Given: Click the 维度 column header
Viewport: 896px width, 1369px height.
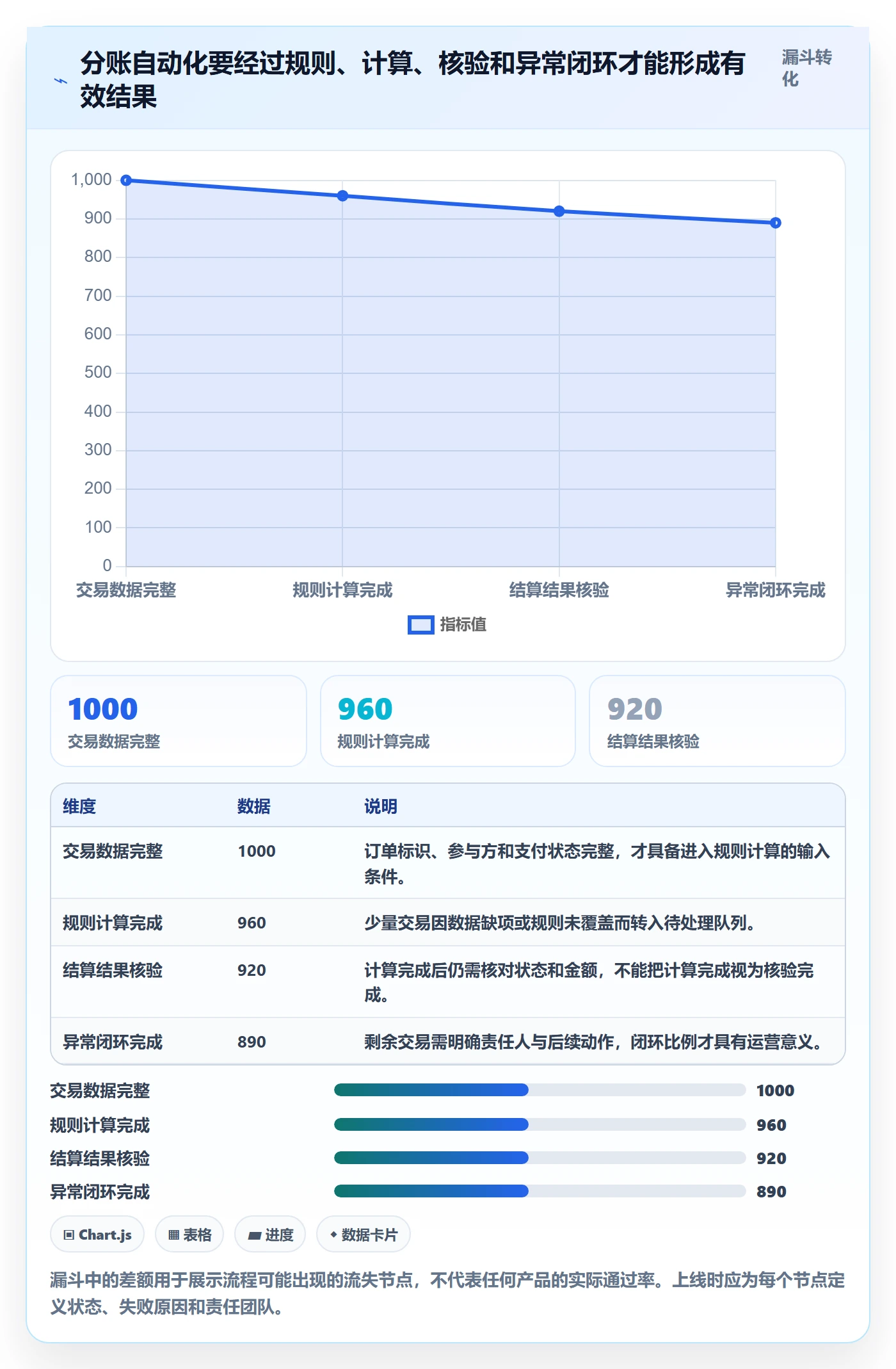Looking at the screenshot, I should (x=79, y=807).
